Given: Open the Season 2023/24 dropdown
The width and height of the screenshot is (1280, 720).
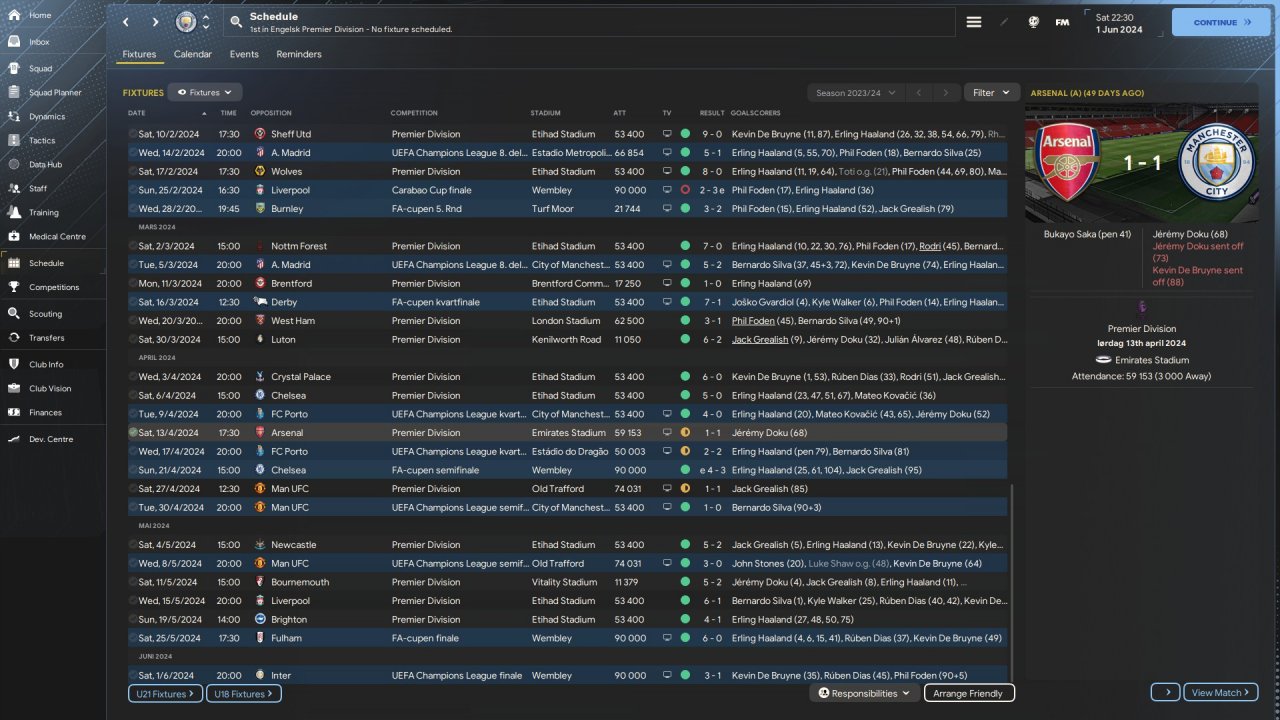Looking at the screenshot, I should click(x=855, y=93).
